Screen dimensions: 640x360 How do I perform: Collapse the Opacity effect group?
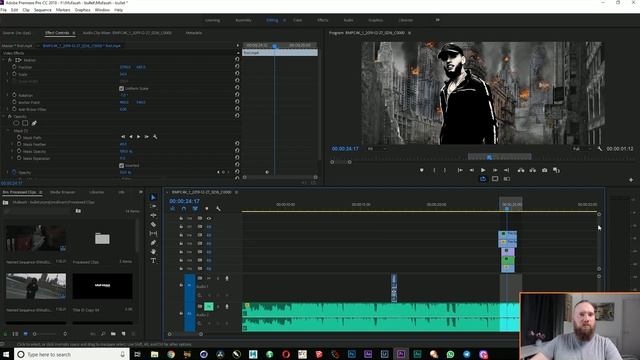(4, 116)
